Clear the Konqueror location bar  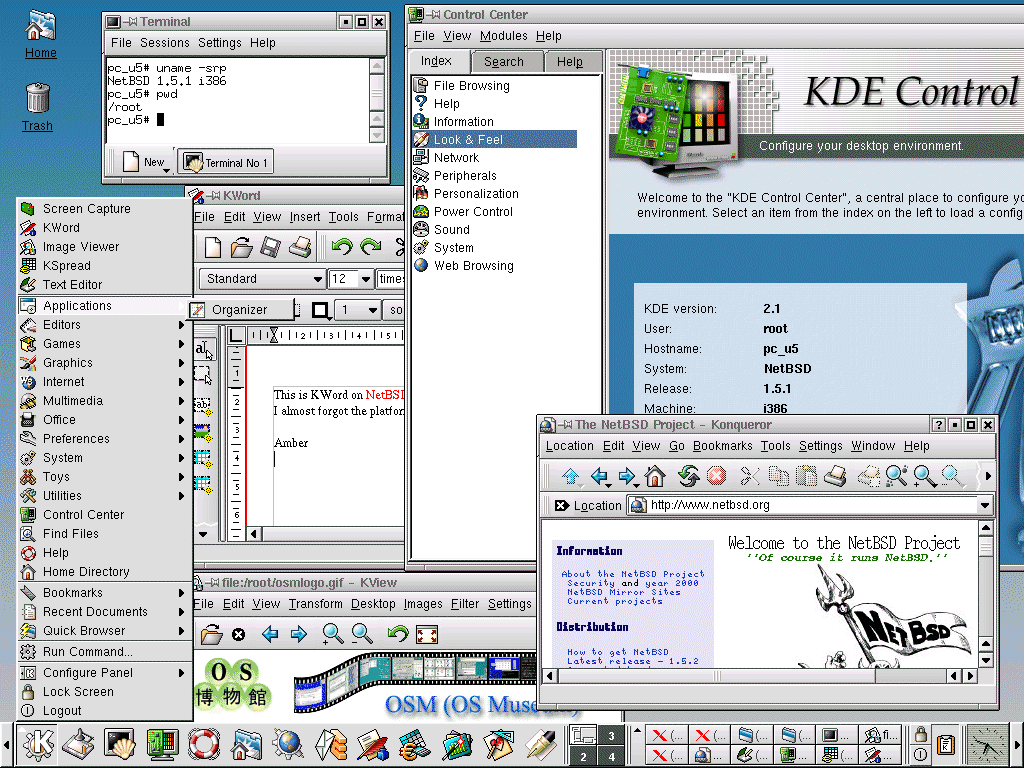click(561, 505)
